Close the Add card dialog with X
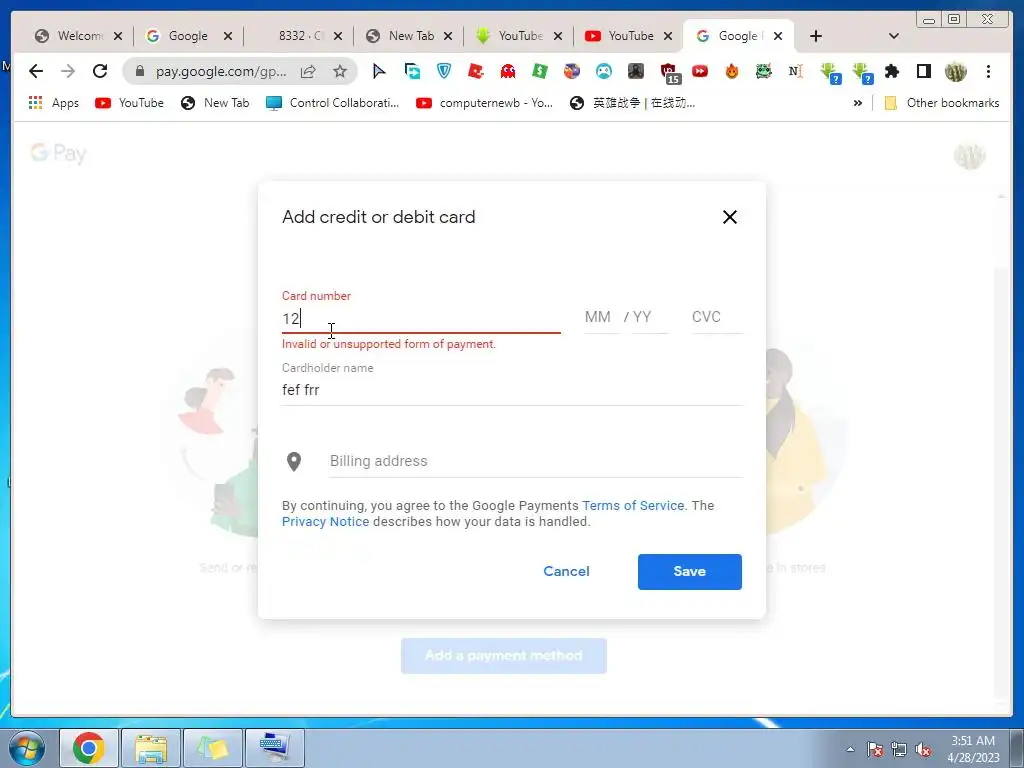This screenshot has width=1024, height=768. tap(729, 217)
